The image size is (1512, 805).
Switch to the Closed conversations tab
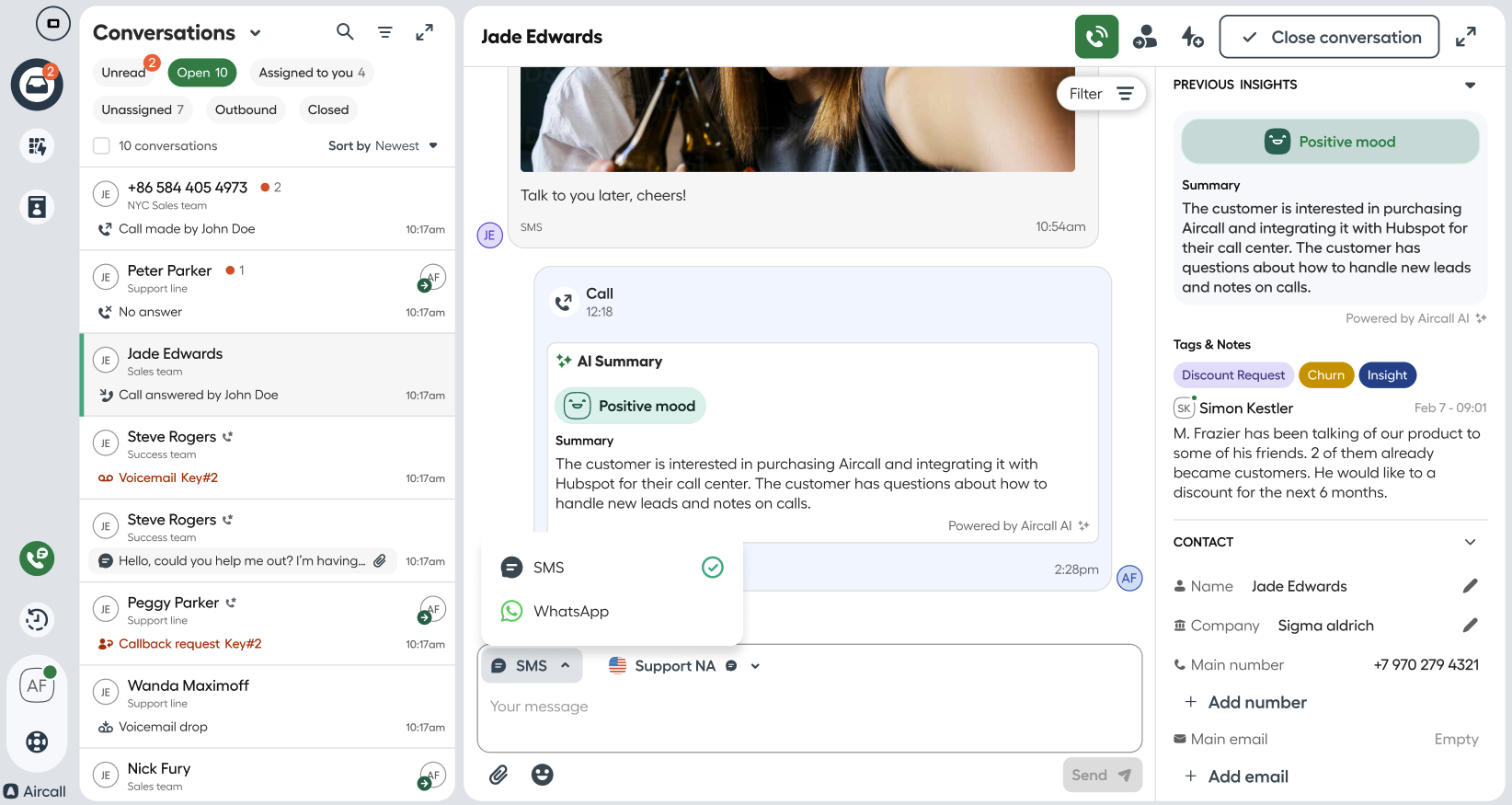[x=328, y=109]
